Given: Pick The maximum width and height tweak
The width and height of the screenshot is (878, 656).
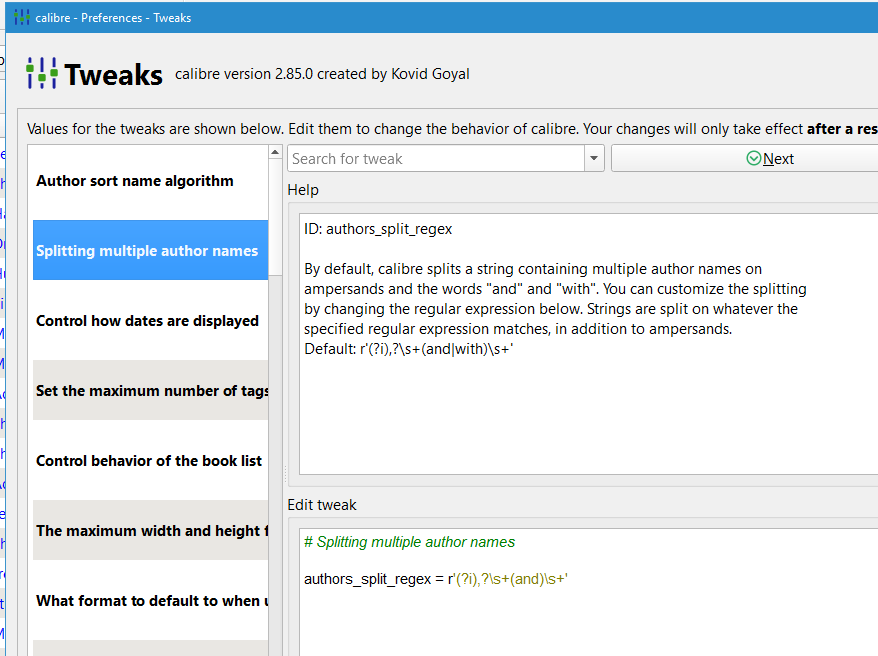Looking at the screenshot, I should [150, 531].
